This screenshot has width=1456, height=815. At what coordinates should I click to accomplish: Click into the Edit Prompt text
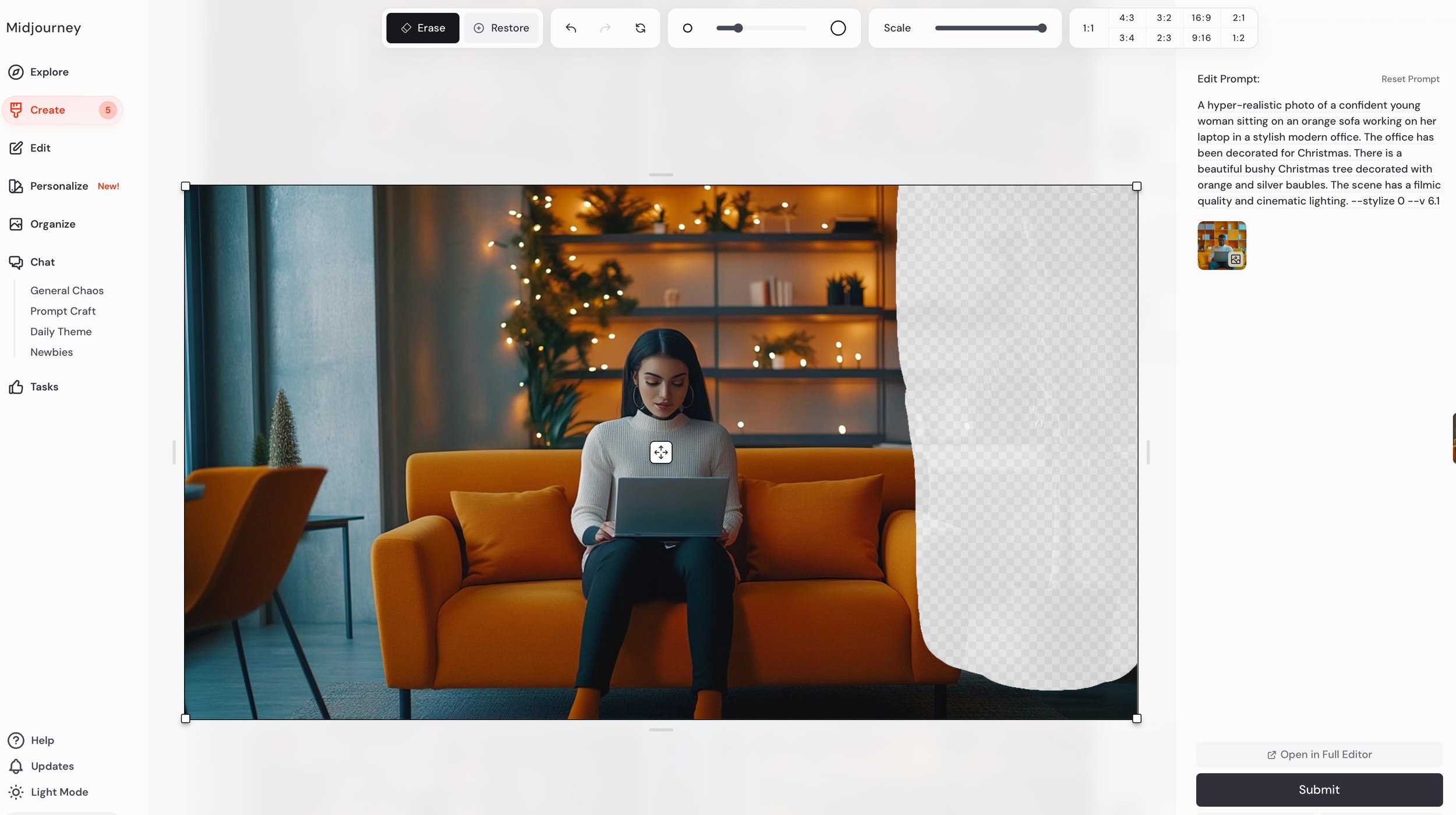[1319, 153]
